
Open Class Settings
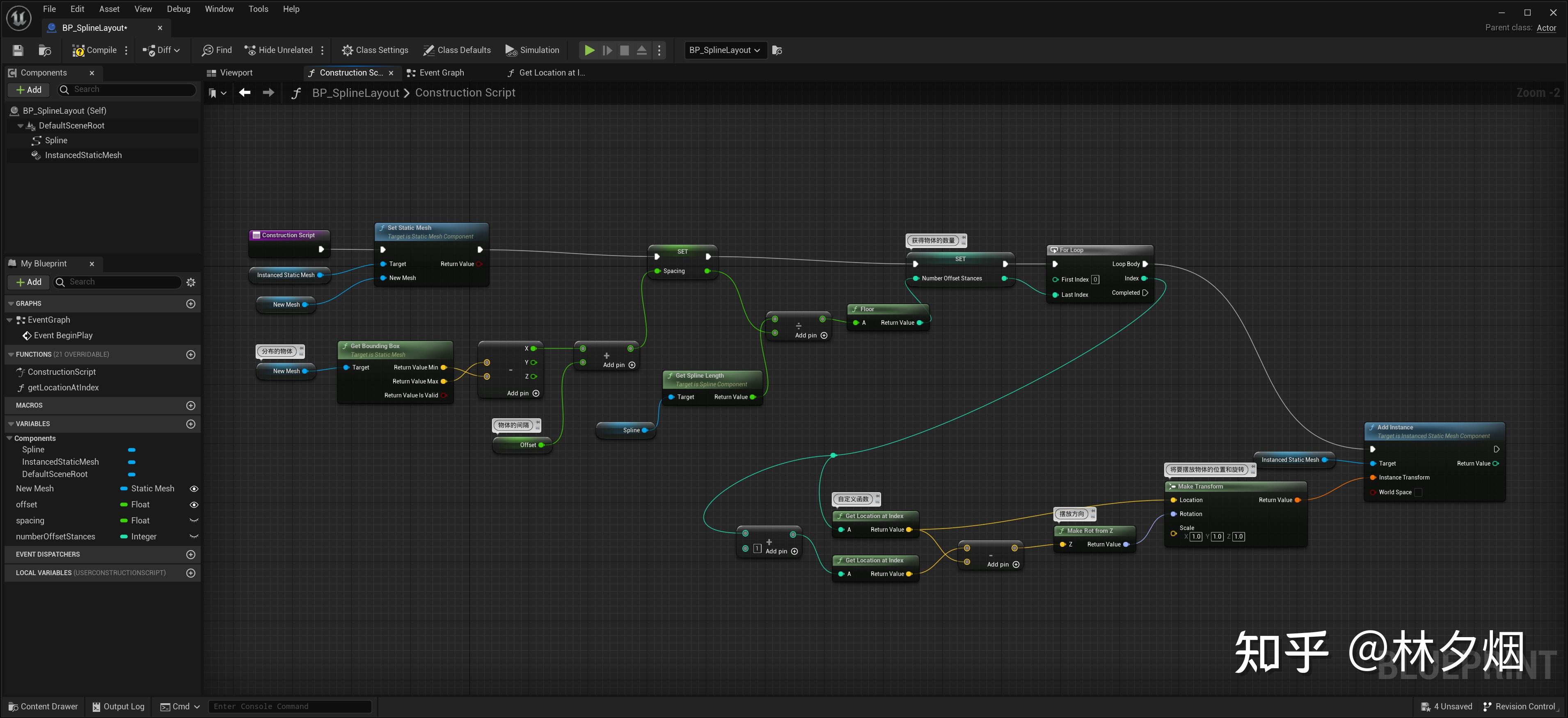point(374,50)
